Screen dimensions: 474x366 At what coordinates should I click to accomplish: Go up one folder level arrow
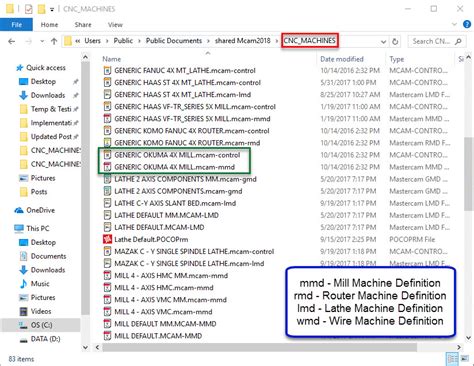(x=54, y=41)
